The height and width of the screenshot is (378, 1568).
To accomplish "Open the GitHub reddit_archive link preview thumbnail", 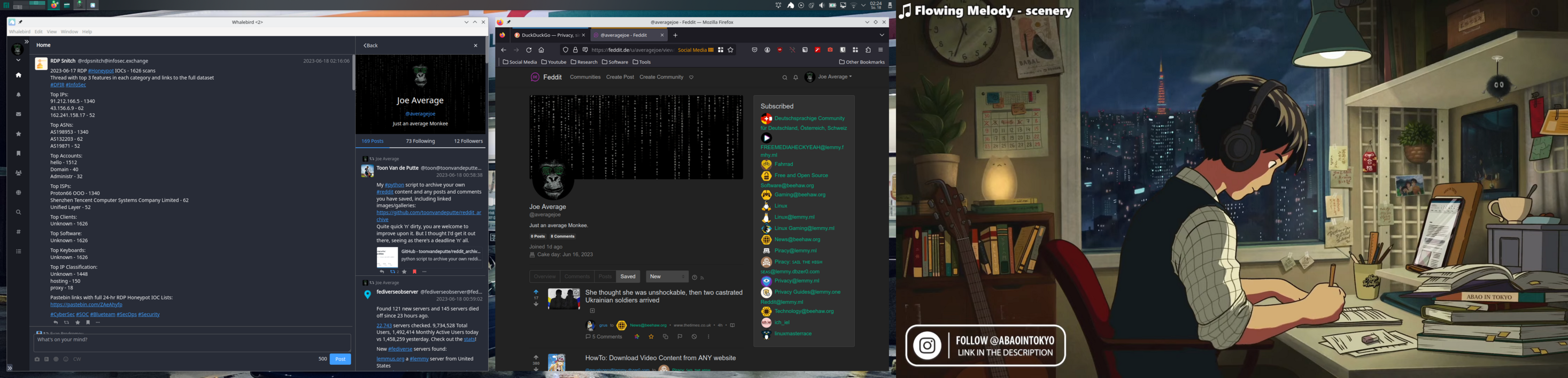I will pos(387,258).
